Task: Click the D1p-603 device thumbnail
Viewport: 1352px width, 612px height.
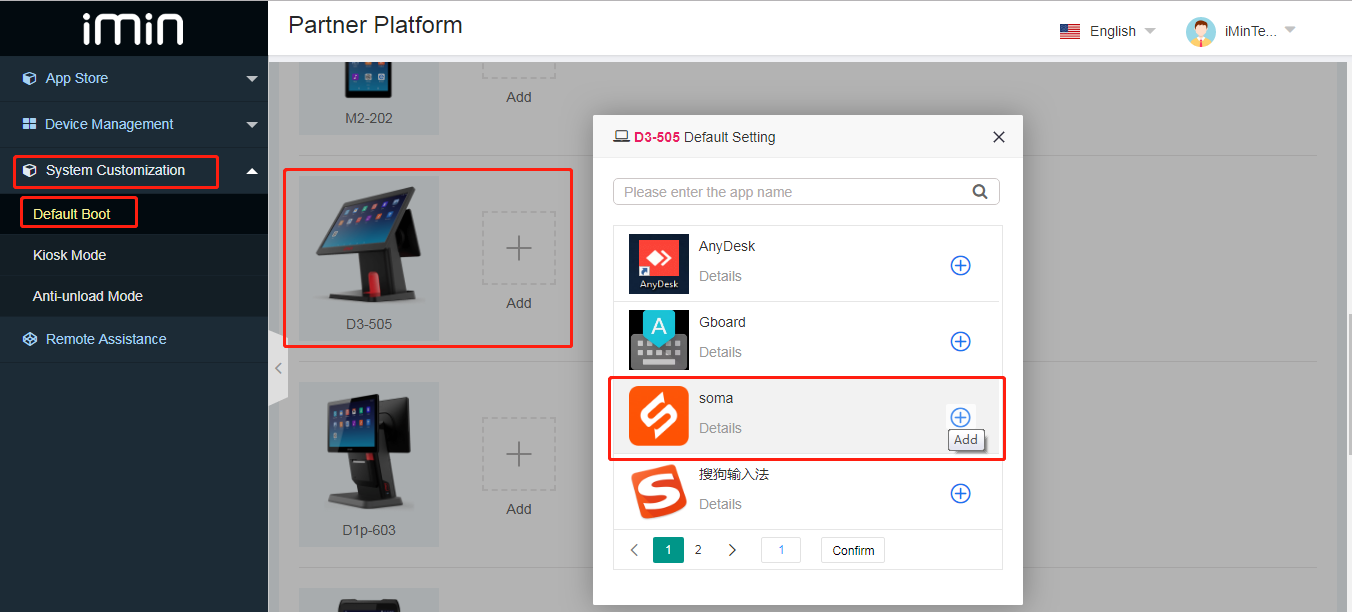Action: coord(369,464)
